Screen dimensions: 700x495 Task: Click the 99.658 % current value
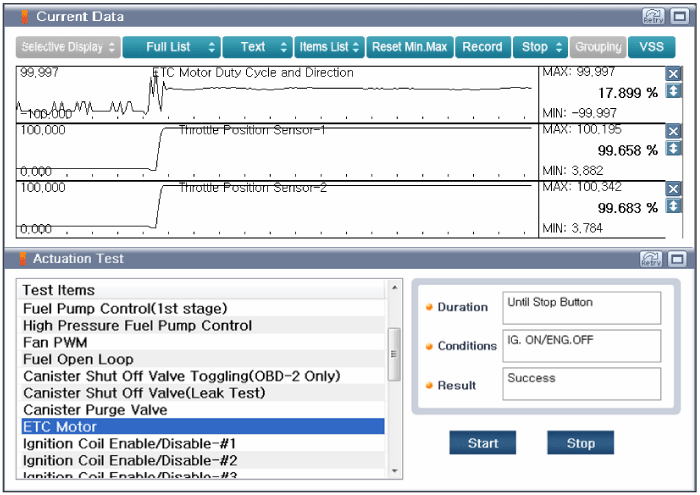(x=628, y=150)
